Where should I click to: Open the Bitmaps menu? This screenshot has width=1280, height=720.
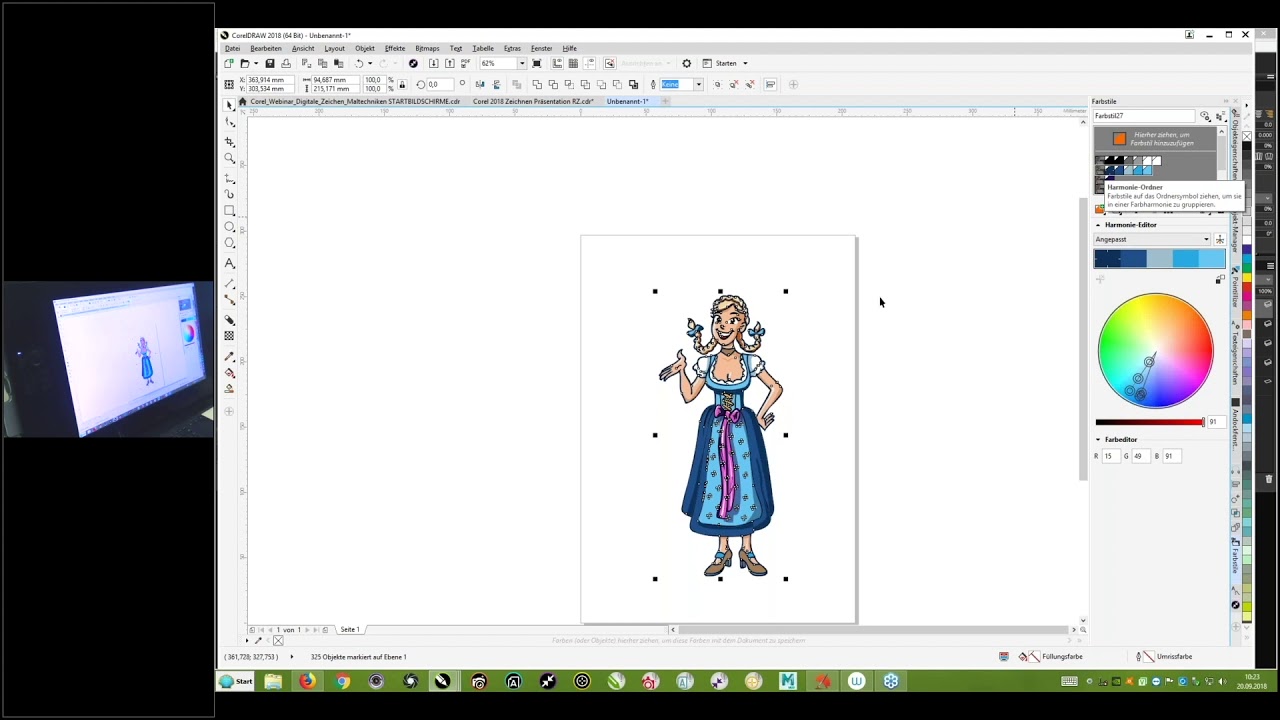[427, 48]
